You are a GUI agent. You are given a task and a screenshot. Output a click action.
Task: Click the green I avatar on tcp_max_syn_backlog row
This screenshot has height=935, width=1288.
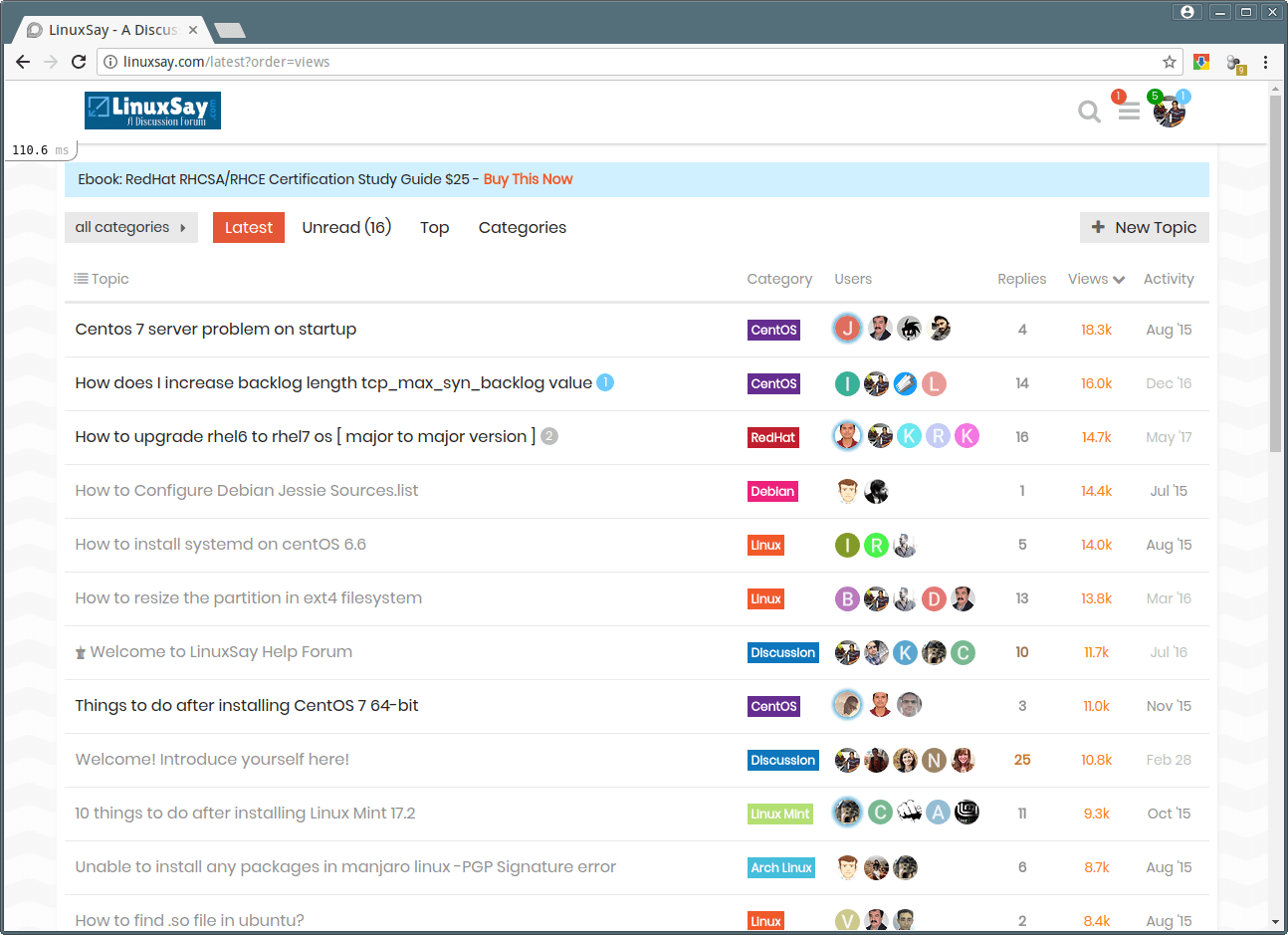[847, 383]
